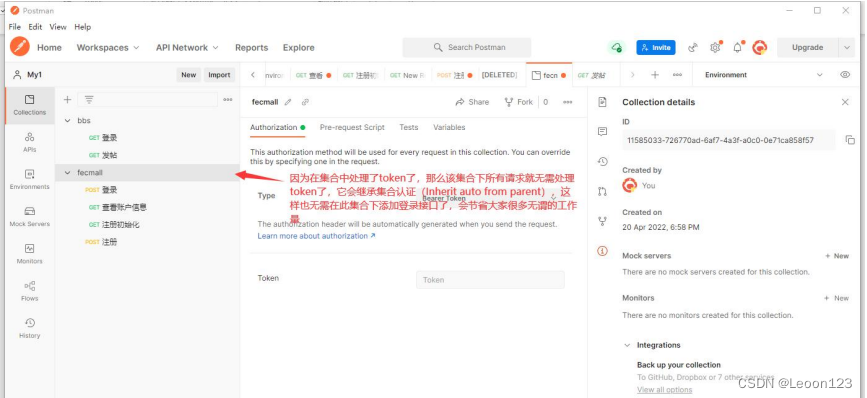
Task: Collapse the Integrations section
Action: [627, 345]
